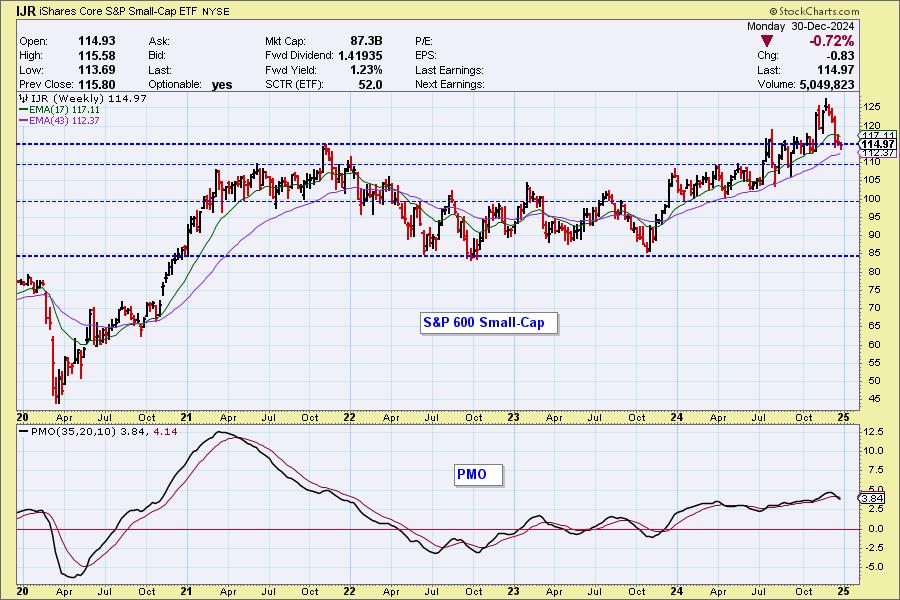Click the purple EMA(43) legend line swatch
This screenshot has width=900, height=600.
(x=24, y=121)
